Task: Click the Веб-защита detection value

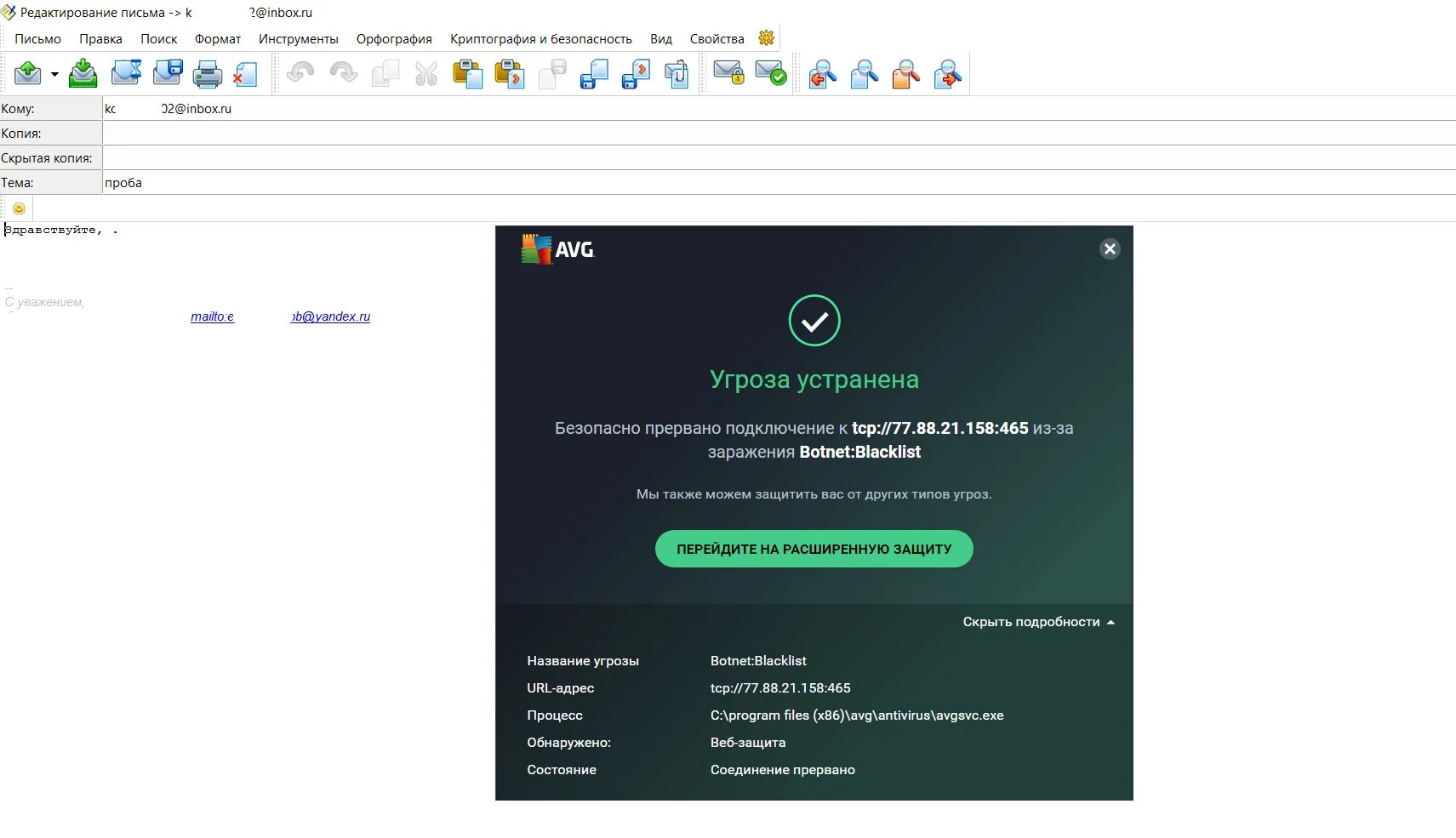Action: click(748, 743)
